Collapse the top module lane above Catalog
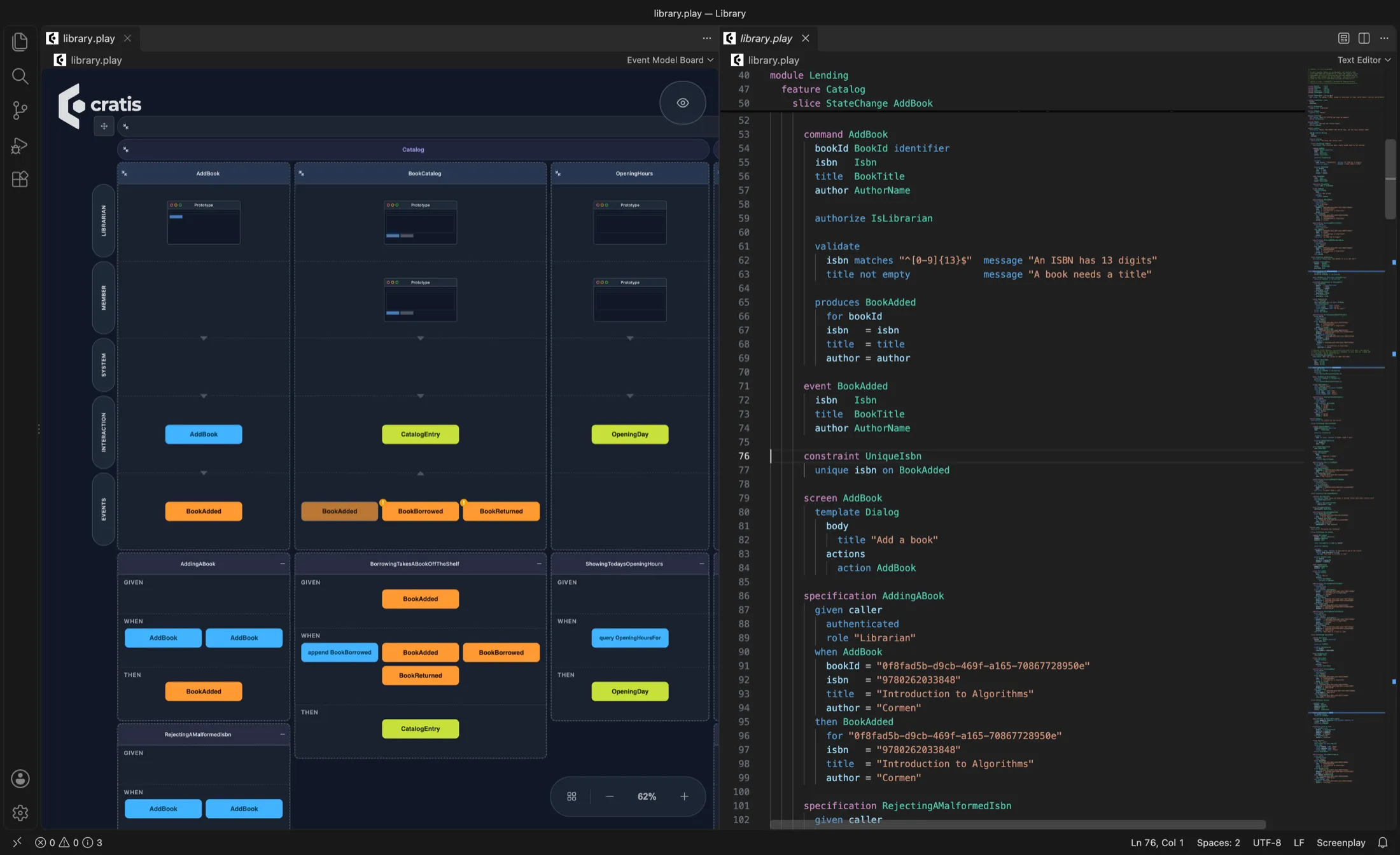The image size is (1400, 855). (125, 126)
